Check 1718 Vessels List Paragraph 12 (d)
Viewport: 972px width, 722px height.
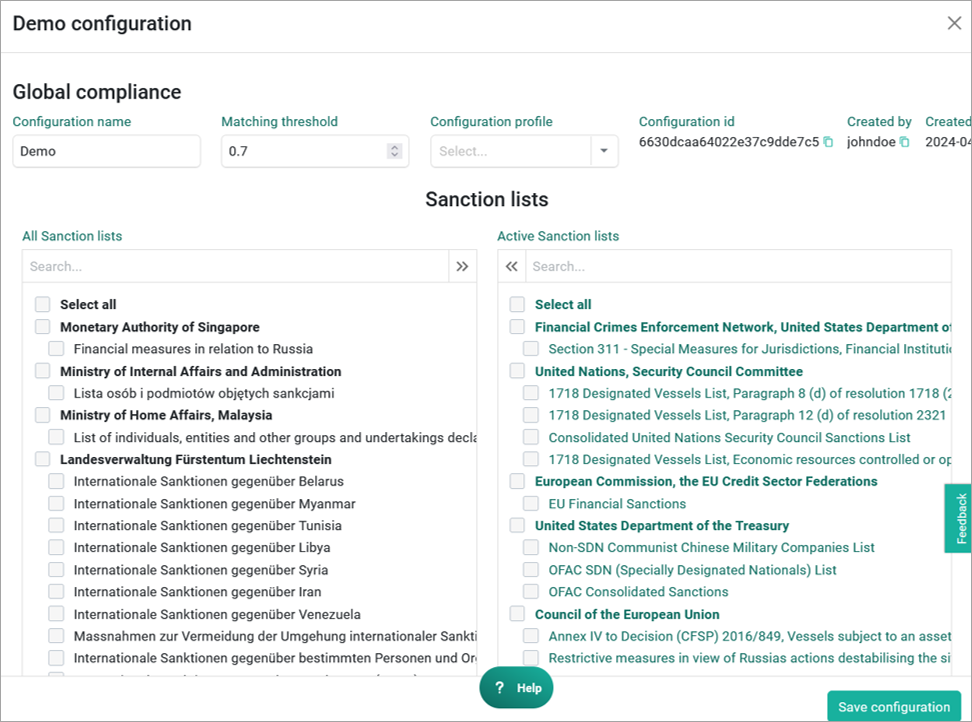(x=531, y=415)
